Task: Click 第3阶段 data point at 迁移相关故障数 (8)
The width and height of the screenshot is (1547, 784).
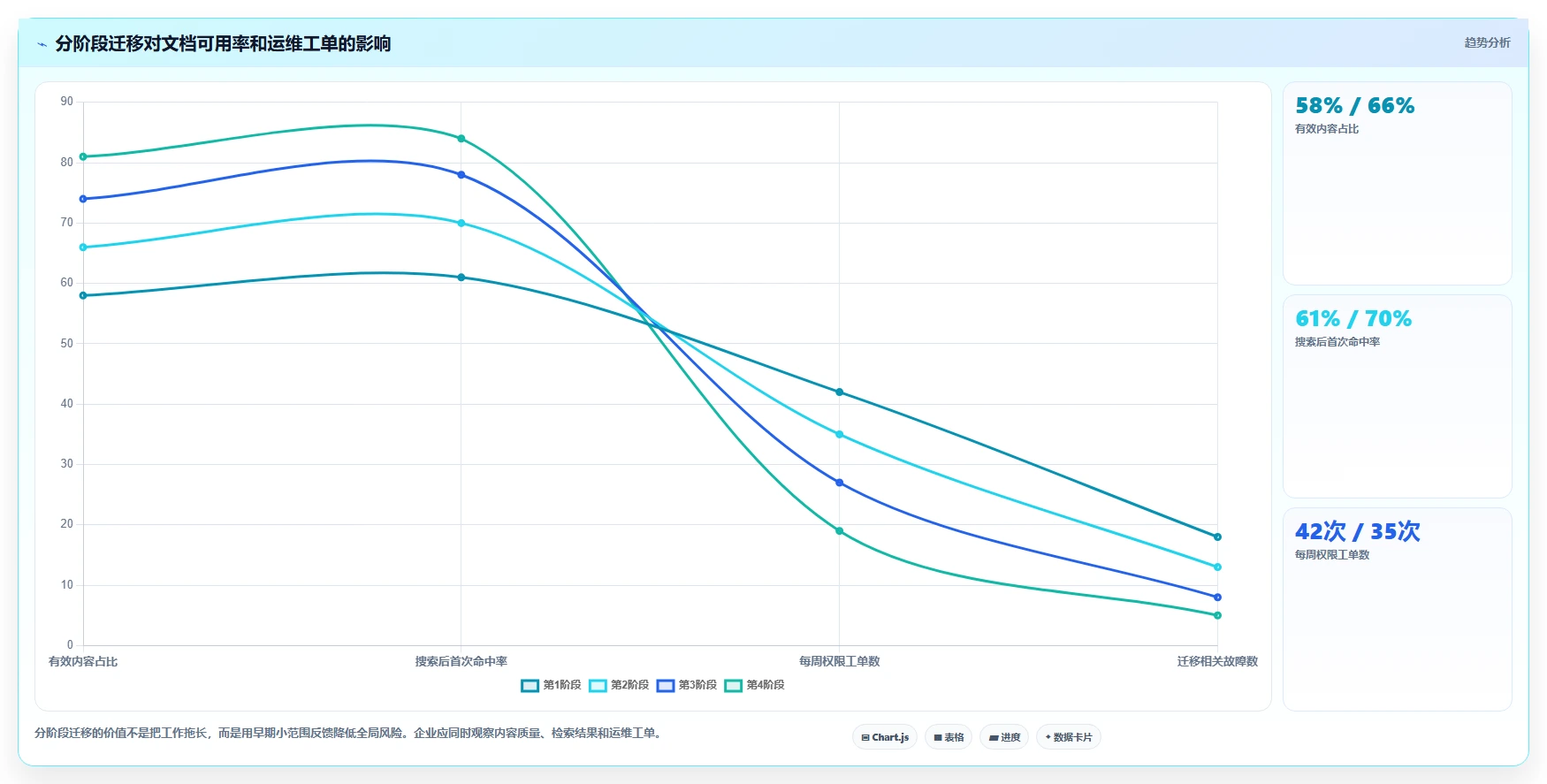Action: point(1217,598)
